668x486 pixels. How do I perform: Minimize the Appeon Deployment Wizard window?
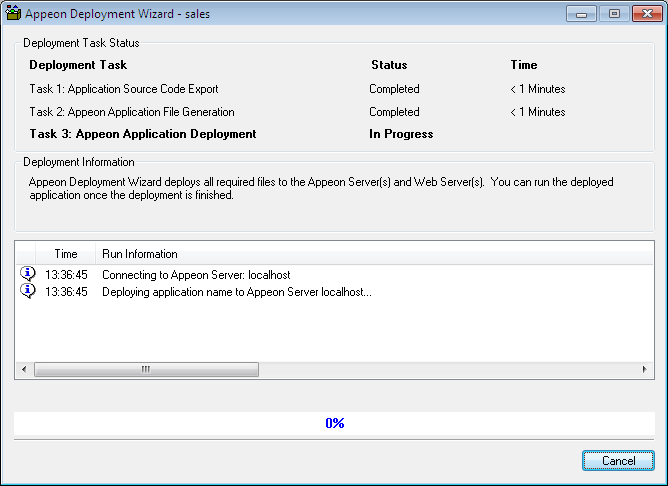point(581,14)
